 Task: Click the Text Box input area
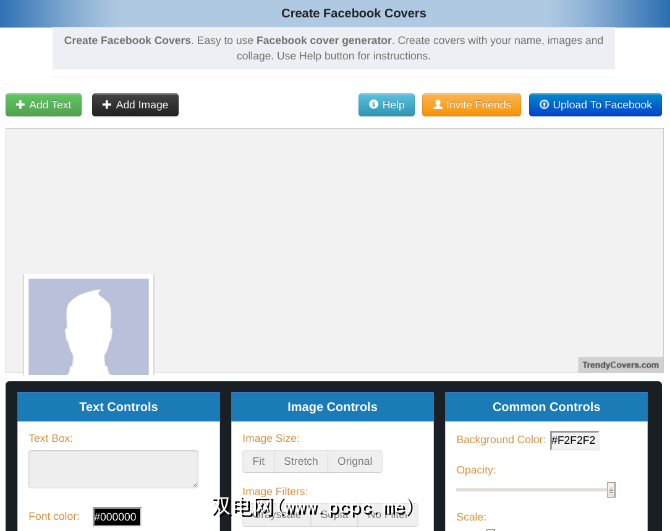(113, 469)
